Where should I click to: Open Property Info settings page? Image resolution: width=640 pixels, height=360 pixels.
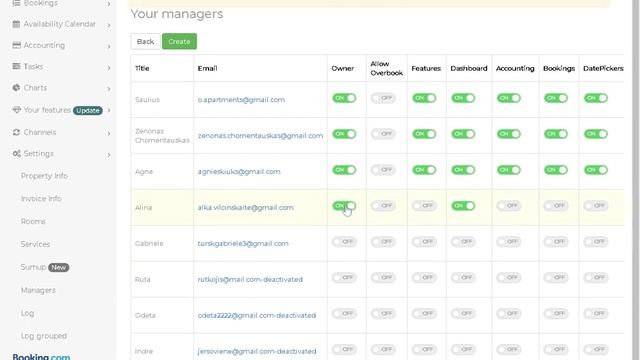44,176
